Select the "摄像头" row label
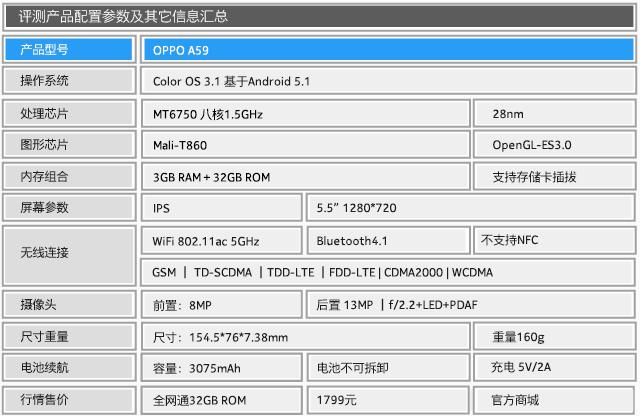Viewport: 640px width, 416px height. [x=69, y=305]
